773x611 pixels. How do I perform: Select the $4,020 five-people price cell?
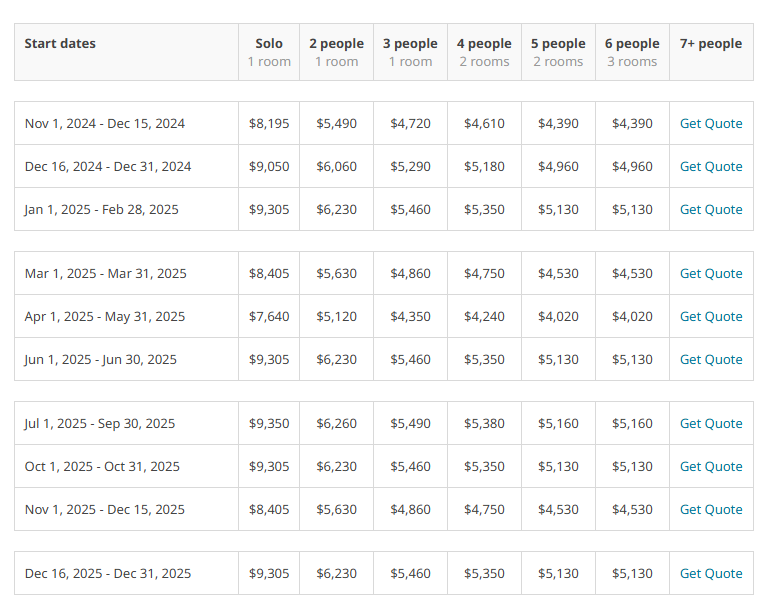[x=559, y=316]
